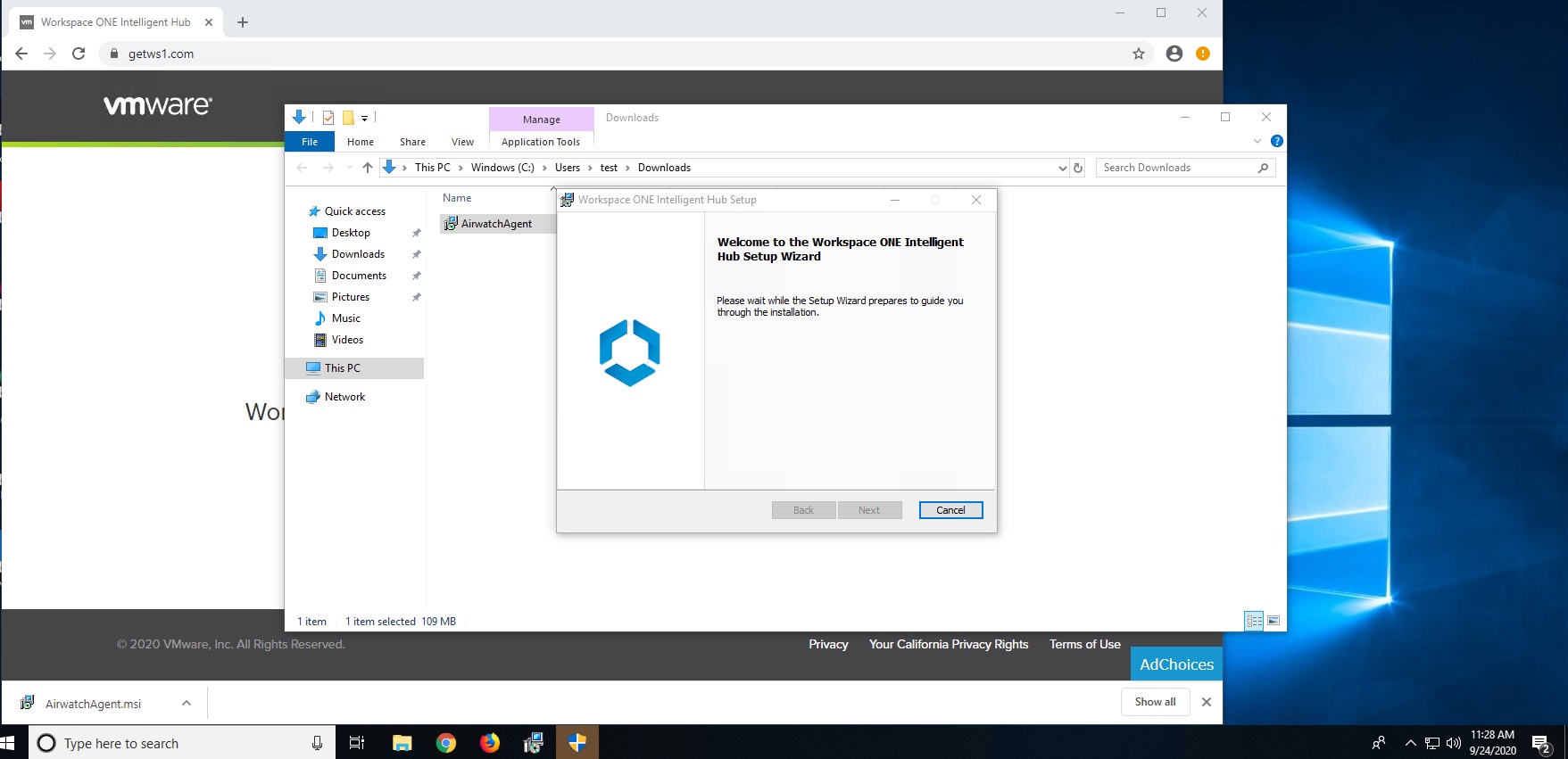The height and width of the screenshot is (759, 1568).
Task: Cancel the Intelligent Hub Setup wizard
Action: (950, 510)
